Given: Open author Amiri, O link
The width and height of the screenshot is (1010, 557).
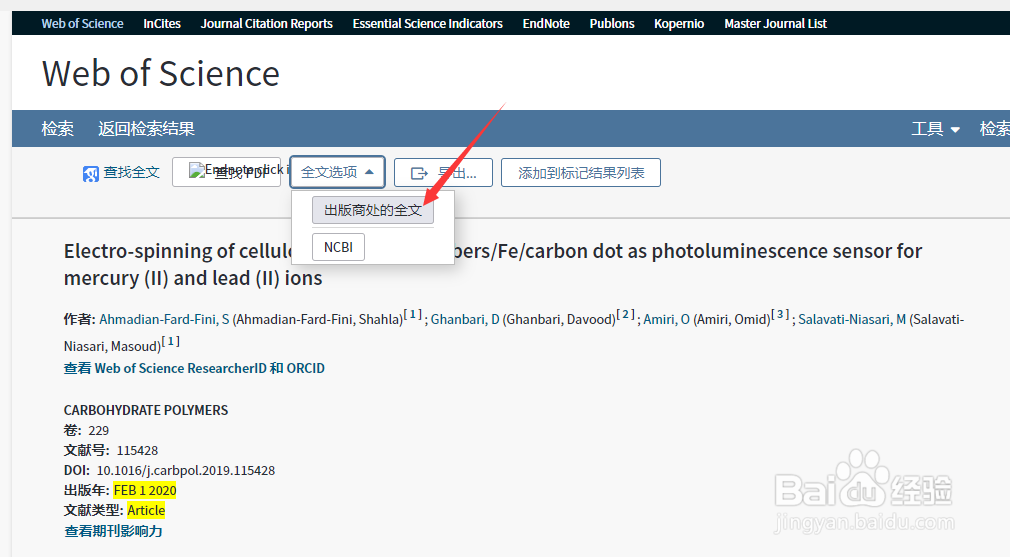Looking at the screenshot, I should [667, 319].
